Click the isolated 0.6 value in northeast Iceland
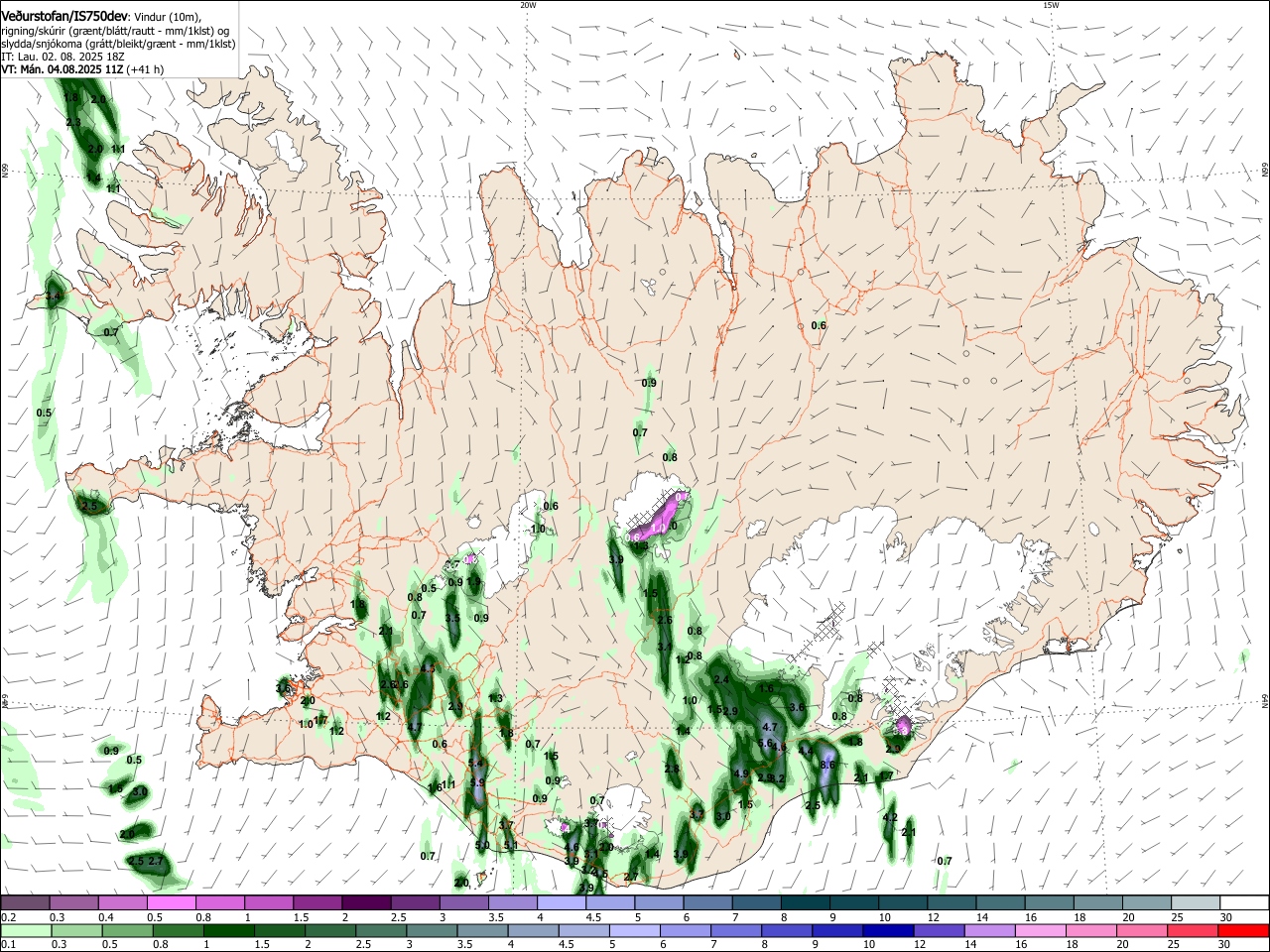 [819, 326]
